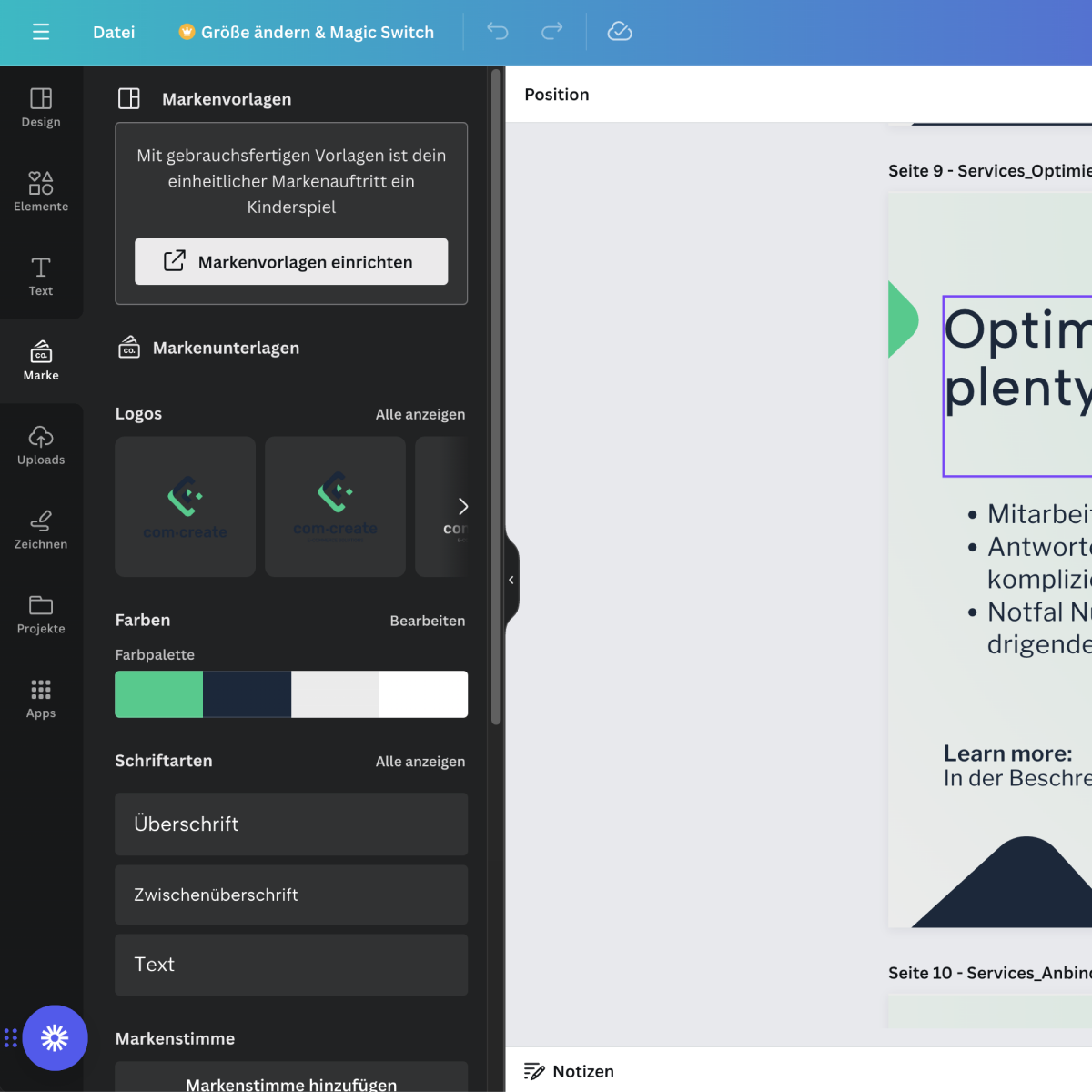
Task: Select the second com-create logo
Action: pos(336,507)
